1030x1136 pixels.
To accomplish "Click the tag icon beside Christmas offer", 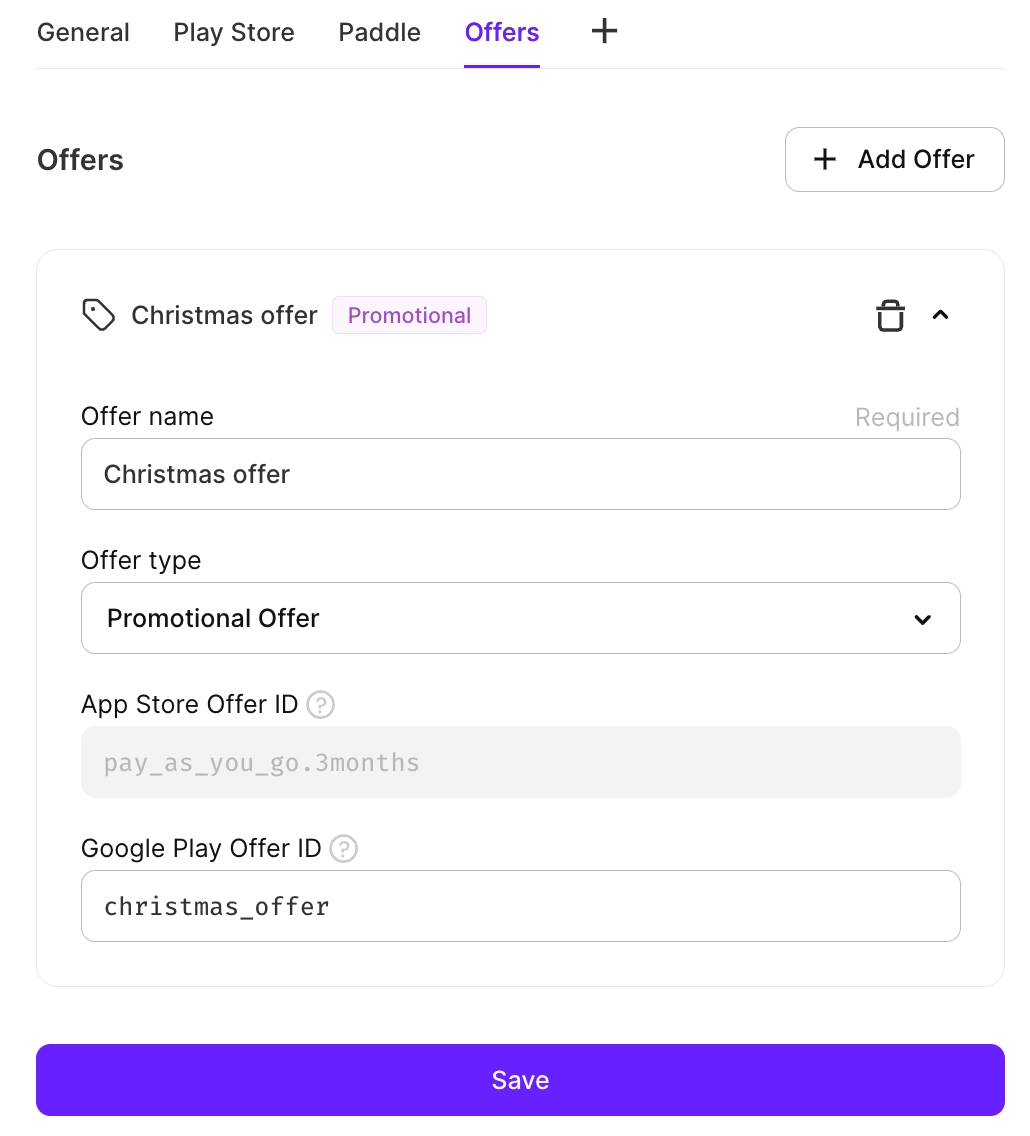I will tap(98, 314).
